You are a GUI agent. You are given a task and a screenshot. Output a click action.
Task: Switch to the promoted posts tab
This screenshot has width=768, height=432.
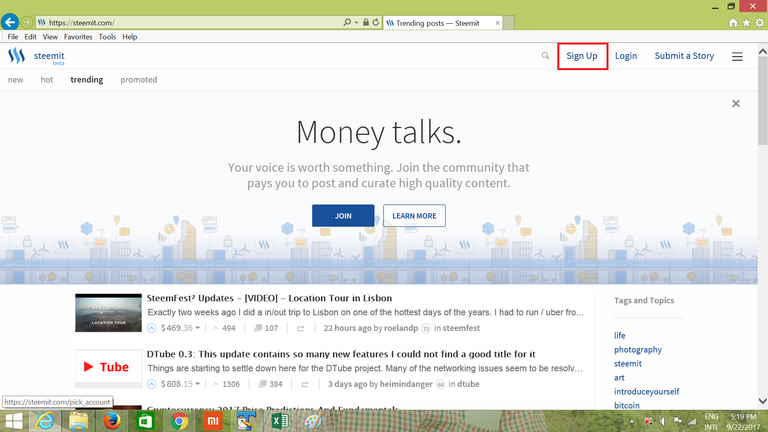click(139, 80)
